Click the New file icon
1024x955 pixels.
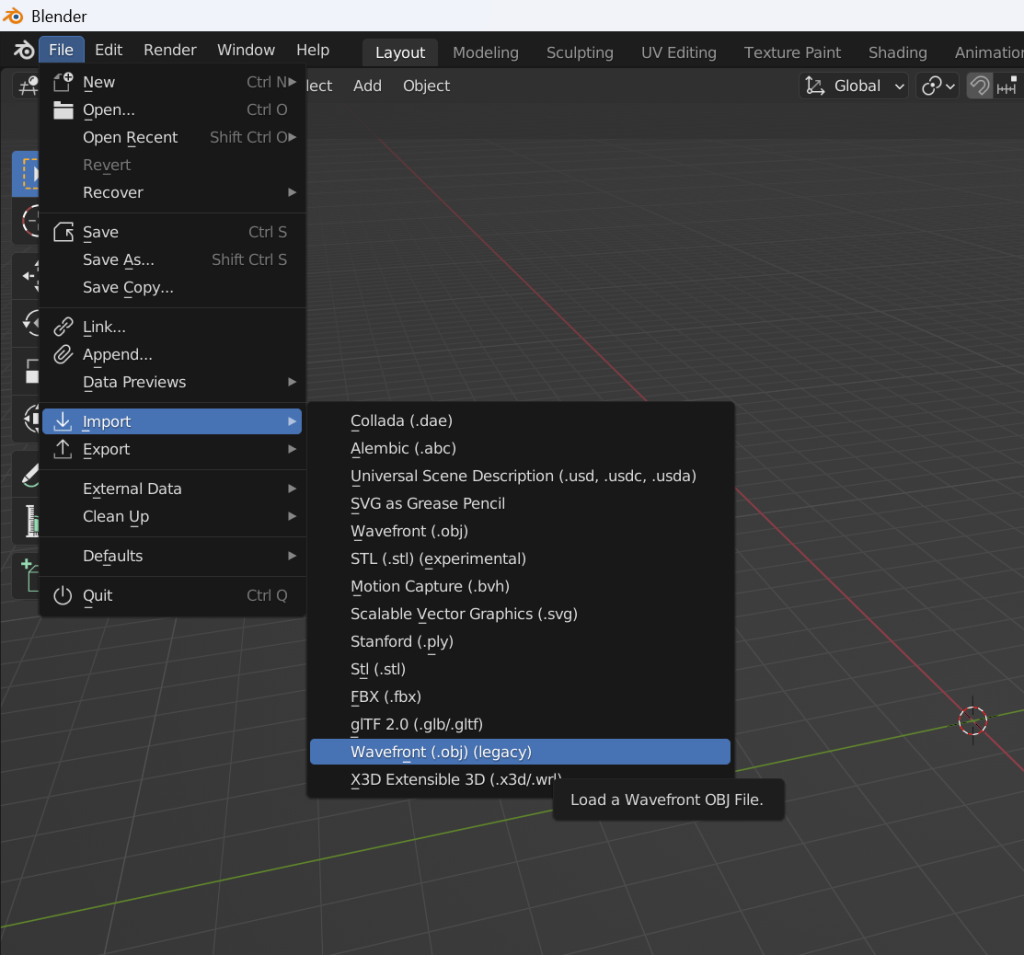click(63, 82)
